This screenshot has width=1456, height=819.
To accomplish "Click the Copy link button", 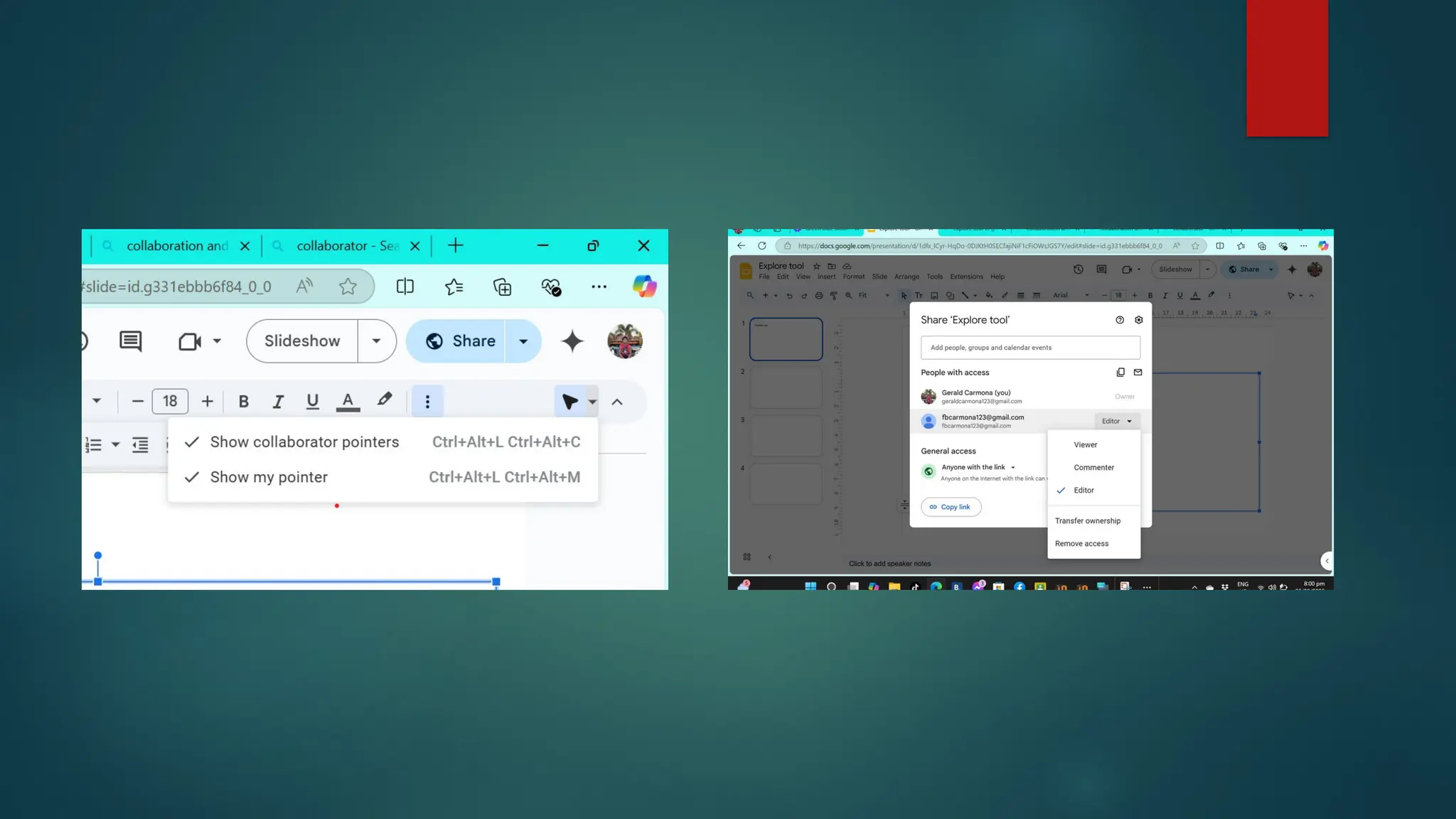I will coord(951,507).
